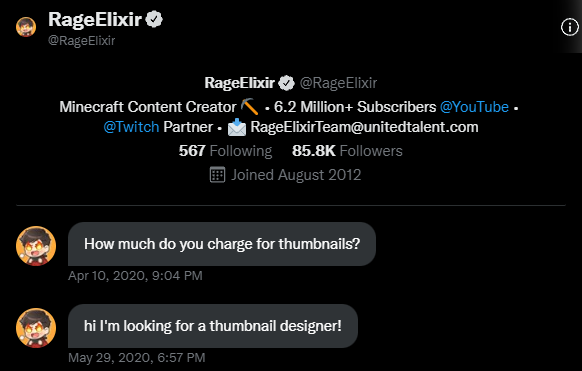Open the @Twitch mention link

click(x=131, y=127)
